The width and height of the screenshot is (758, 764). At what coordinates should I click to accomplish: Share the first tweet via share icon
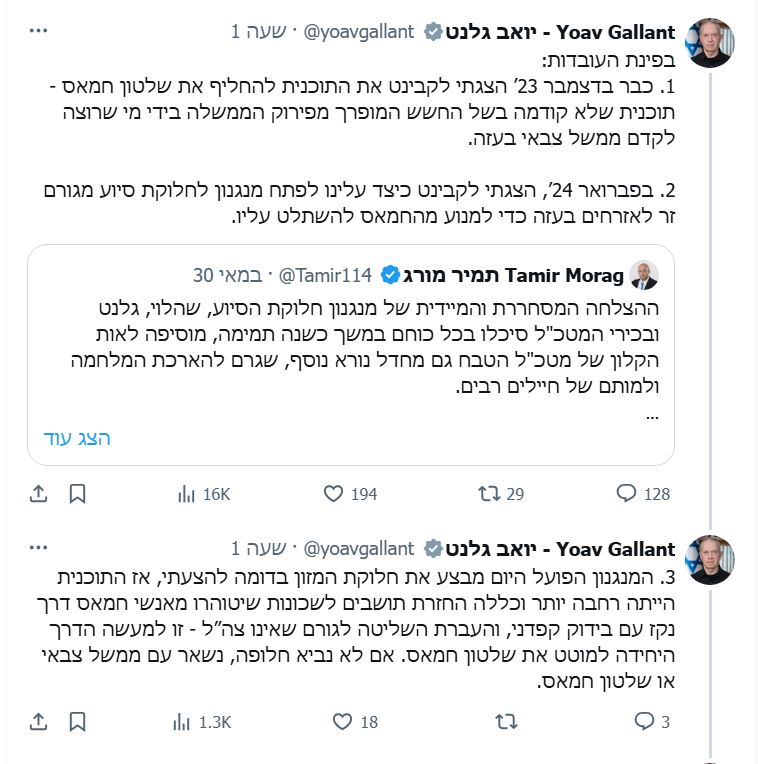[x=38, y=493]
